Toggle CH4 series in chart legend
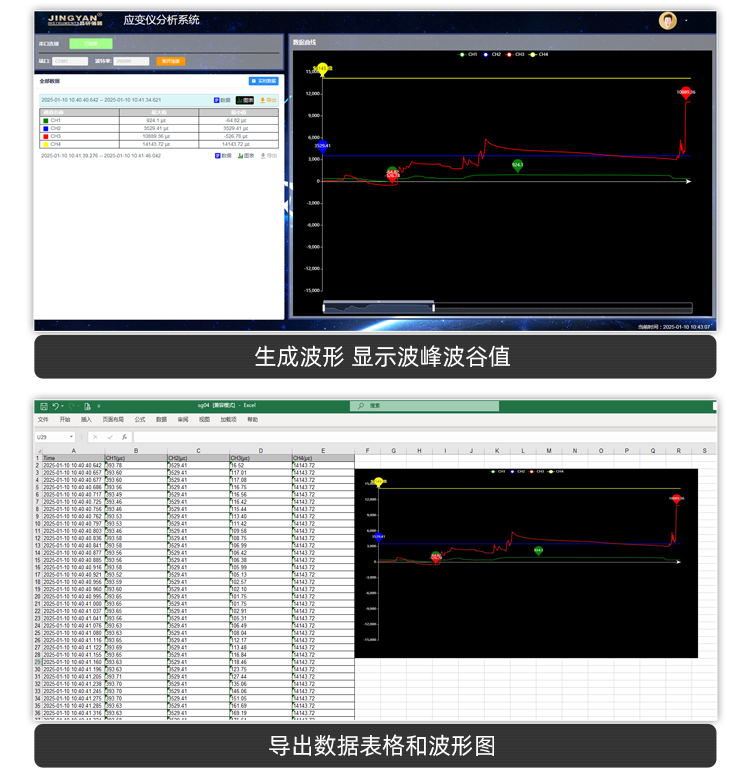 539,54
